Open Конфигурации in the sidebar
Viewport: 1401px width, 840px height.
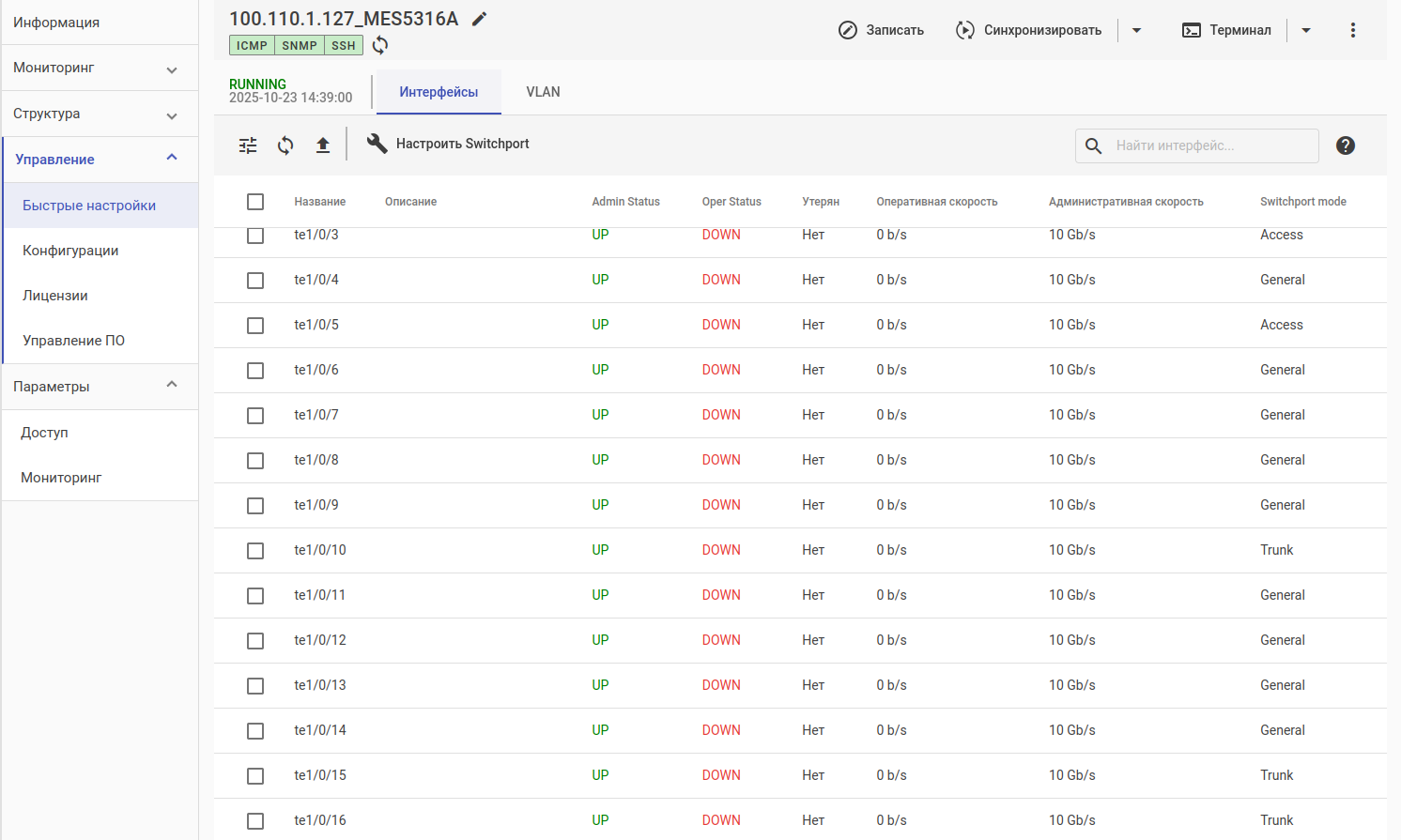pos(70,251)
